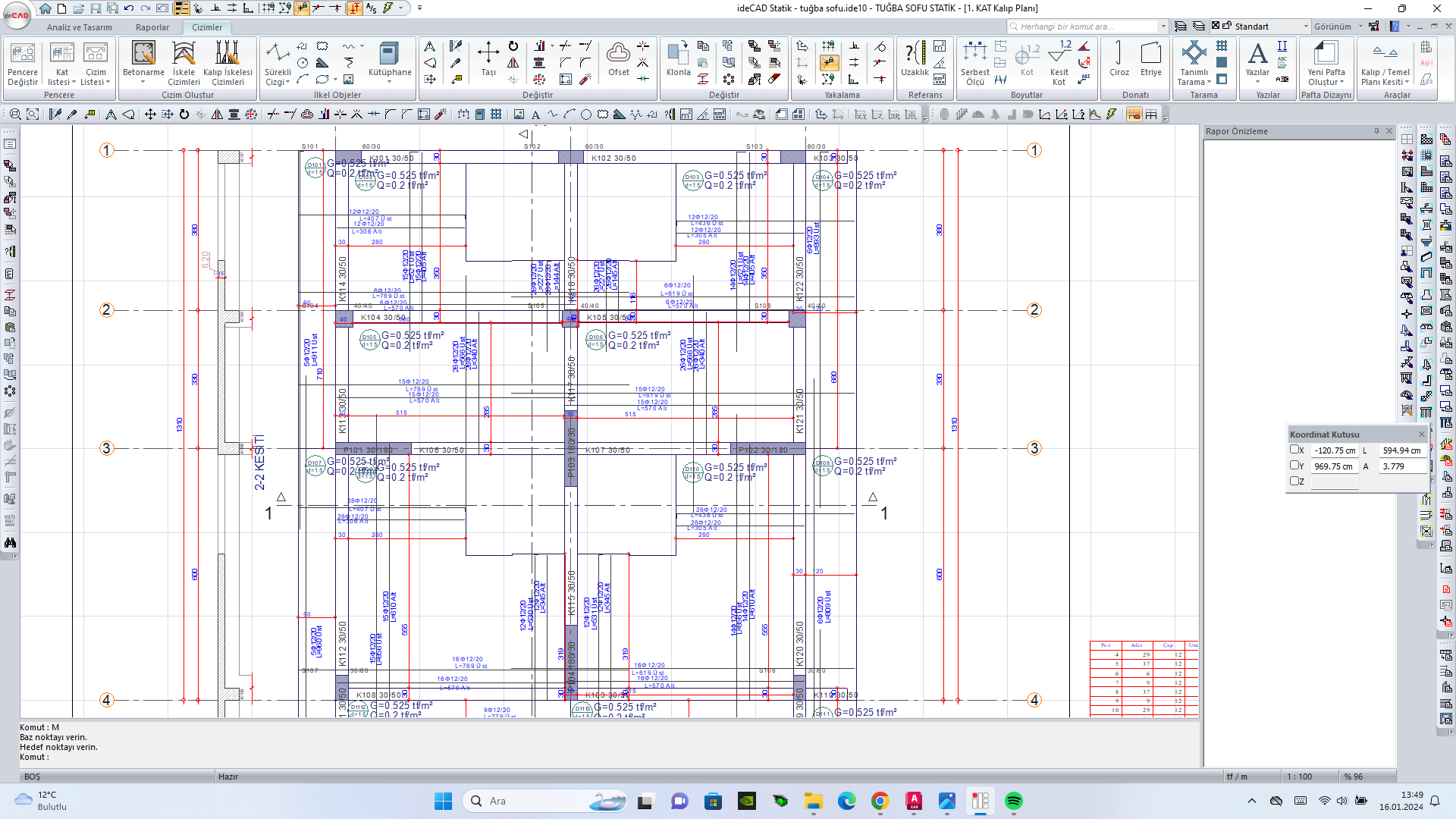Select the Kesit Kot tool
Screen dimensions: 1456x819
coord(1059,64)
